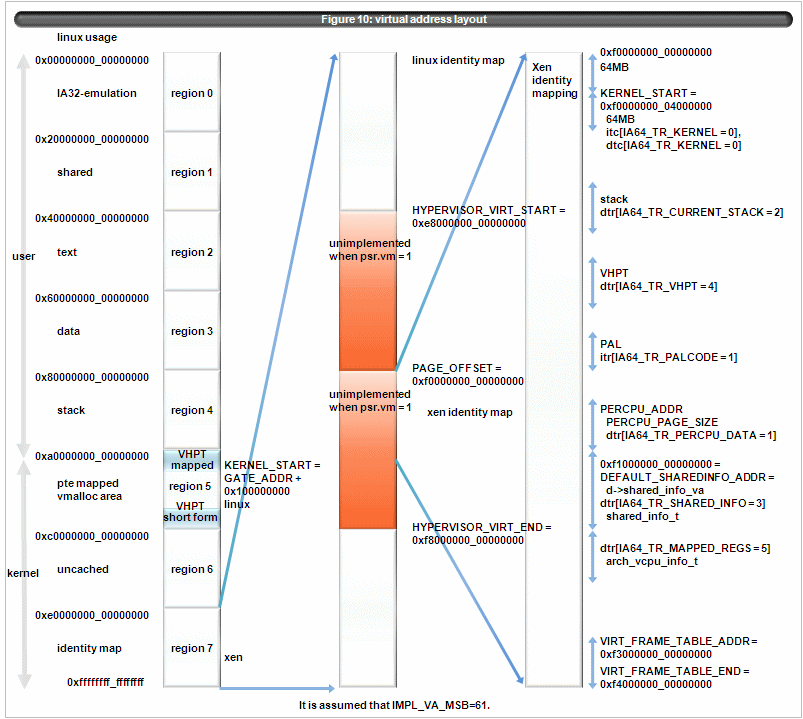Click the address "0x20000000_00000000"
The height and width of the screenshot is (719, 803).
tap(92, 139)
